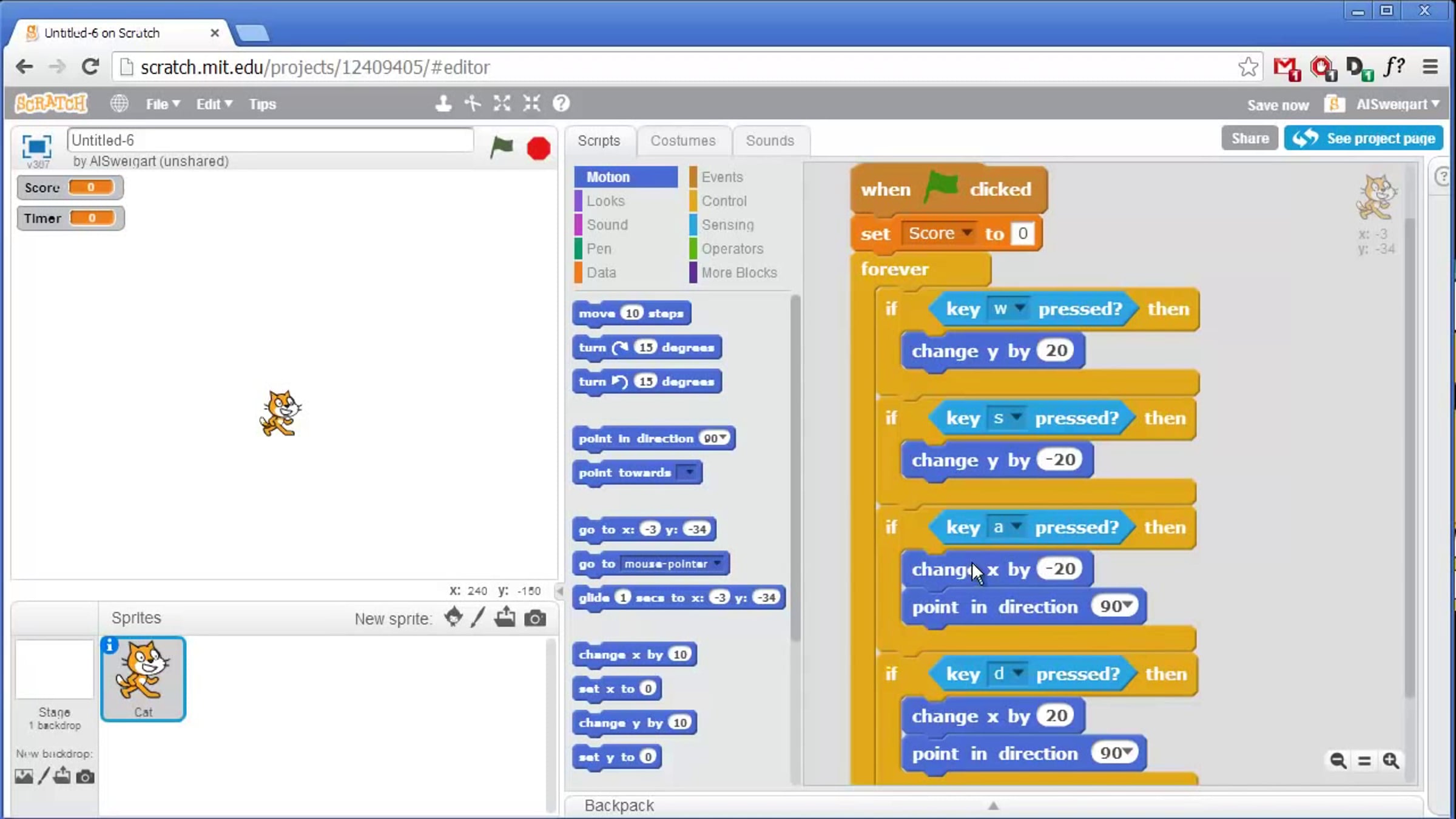
Task: Select the Grow sprite tool
Action: coord(502,104)
